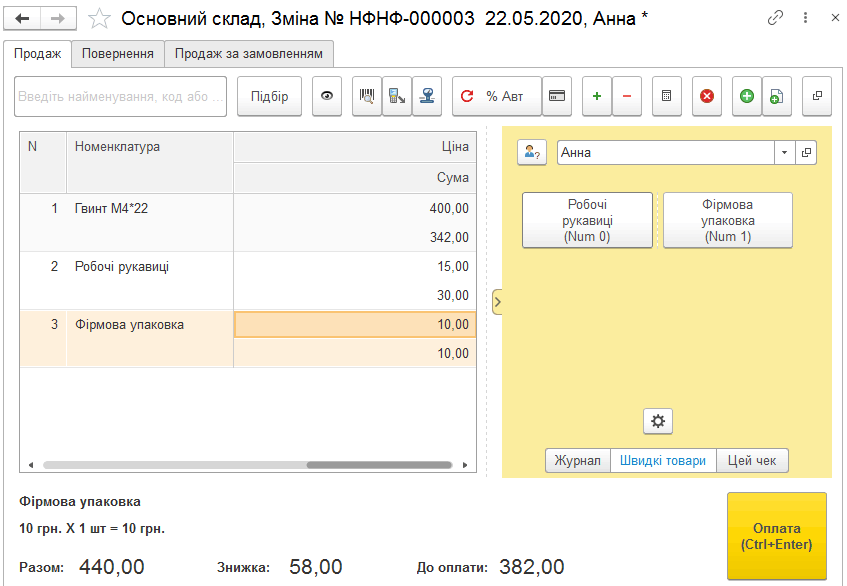Screen dimensions: 847x586
Task: Add Фірмова упаковка quick item (Num 1)
Action: point(728,220)
